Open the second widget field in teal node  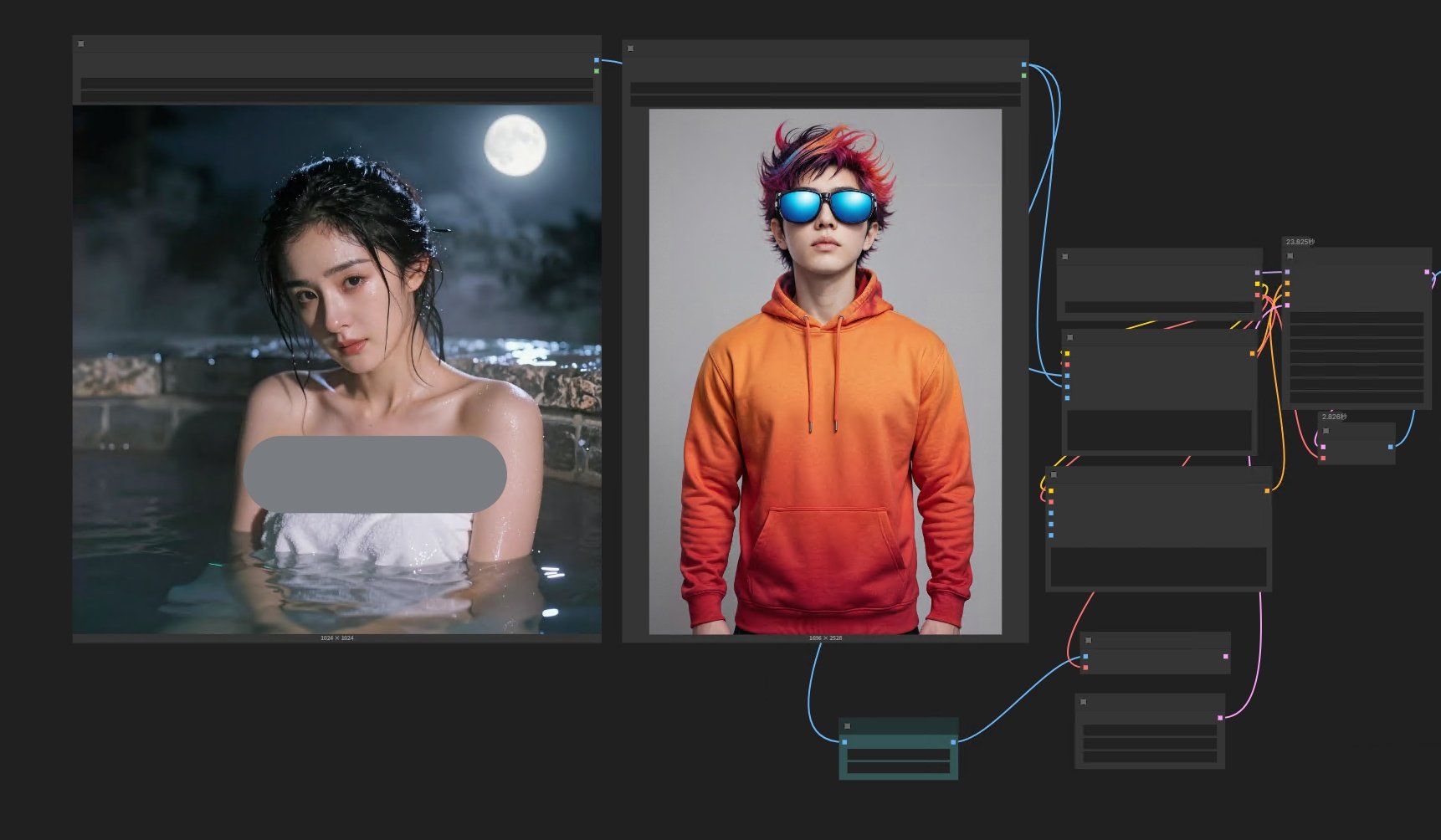point(898,767)
